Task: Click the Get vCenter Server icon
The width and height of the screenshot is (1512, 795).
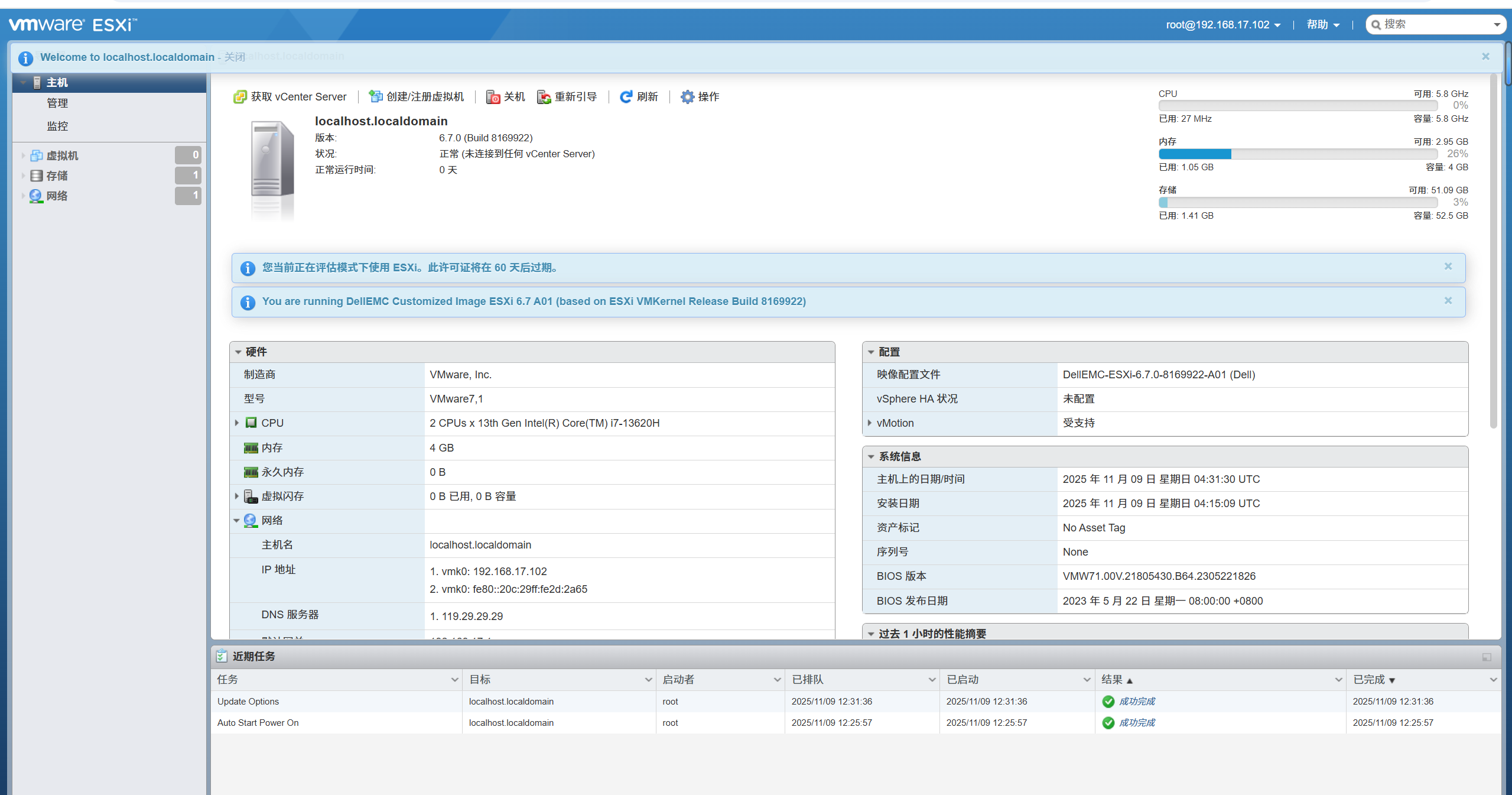Action: click(240, 97)
